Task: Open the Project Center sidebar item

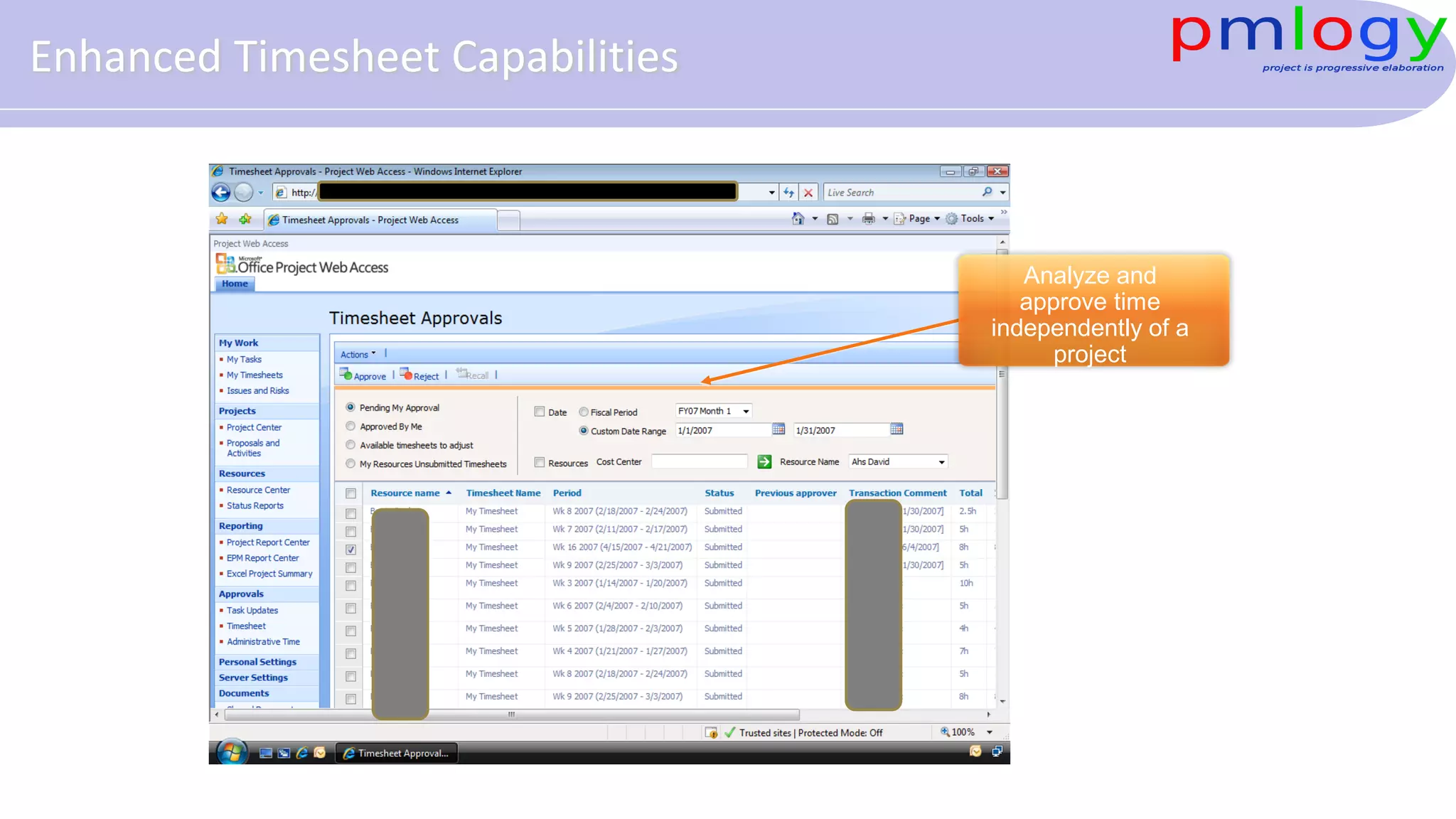Action: tap(254, 428)
